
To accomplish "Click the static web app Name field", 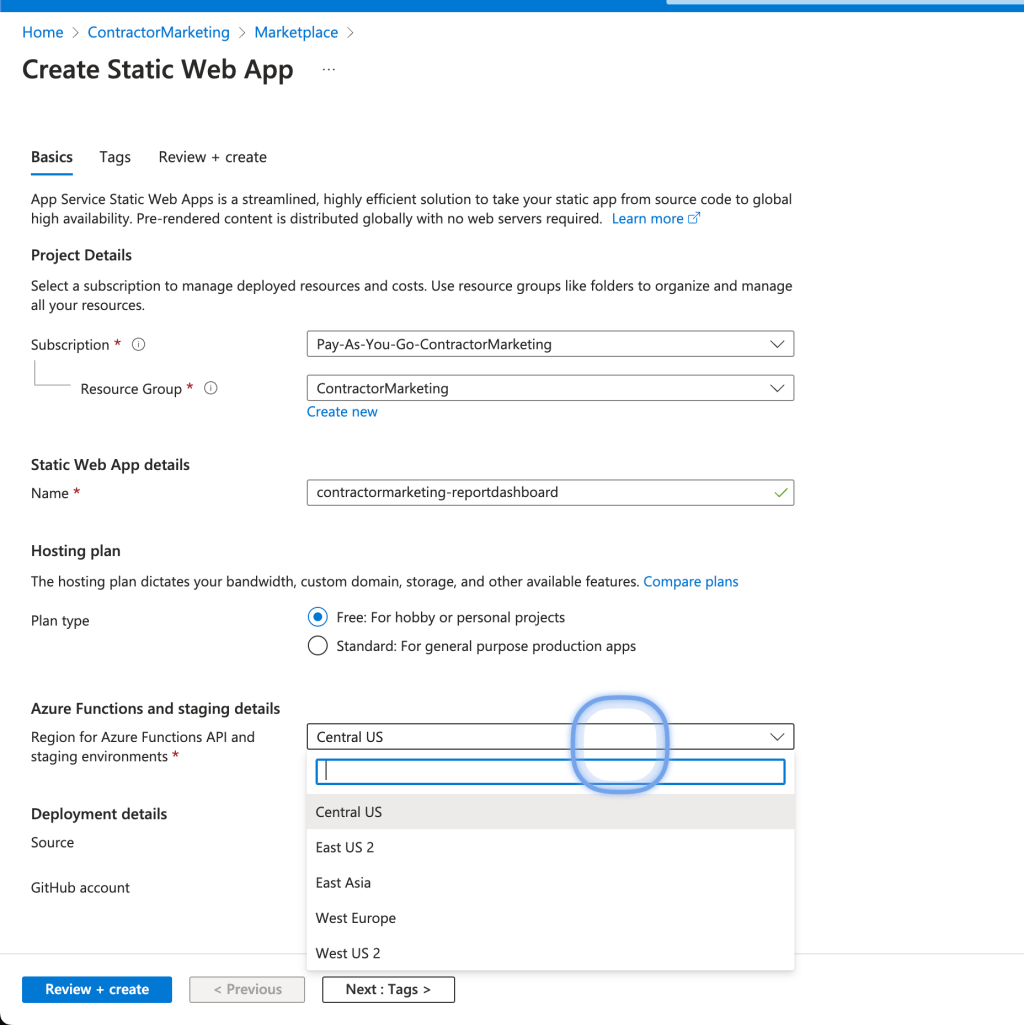I will 550,493.
